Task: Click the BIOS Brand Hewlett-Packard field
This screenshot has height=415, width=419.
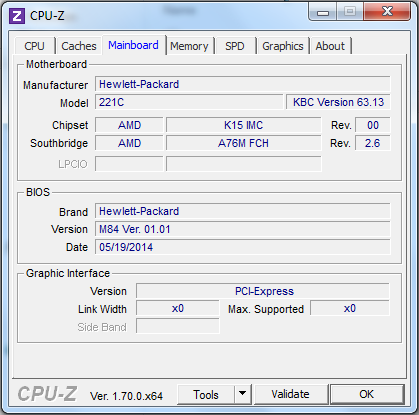Action: pos(243,211)
